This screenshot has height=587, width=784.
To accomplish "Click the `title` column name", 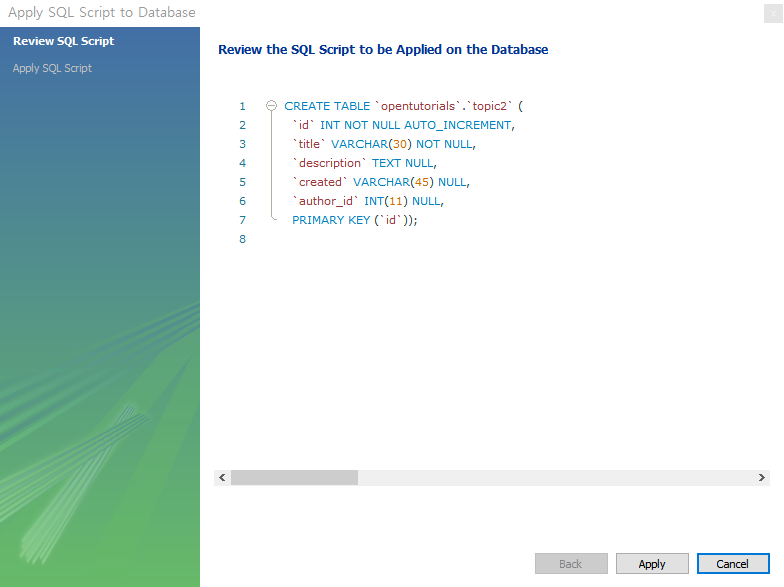I will tap(308, 144).
